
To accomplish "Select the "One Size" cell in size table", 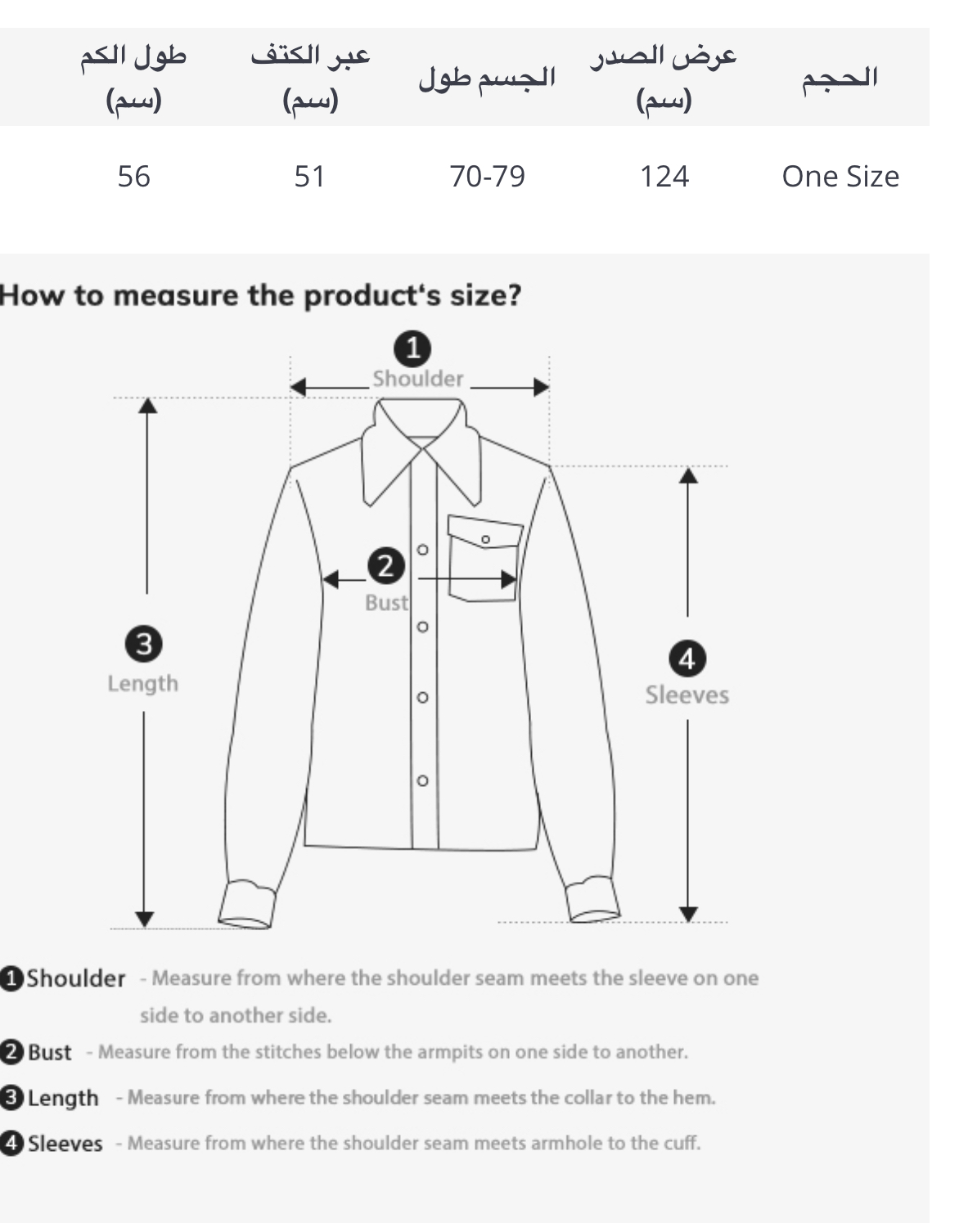I will click(x=840, y=176).
